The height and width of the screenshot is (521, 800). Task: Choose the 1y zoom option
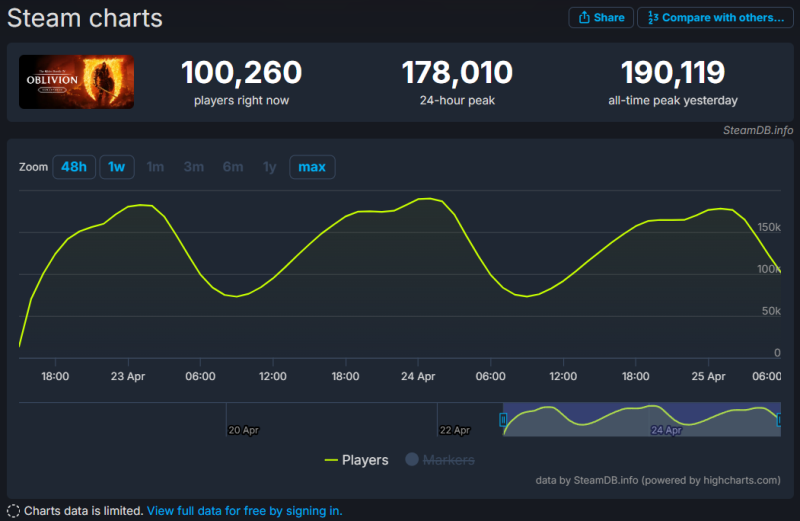pyautogui.click(x=269, y=167)
